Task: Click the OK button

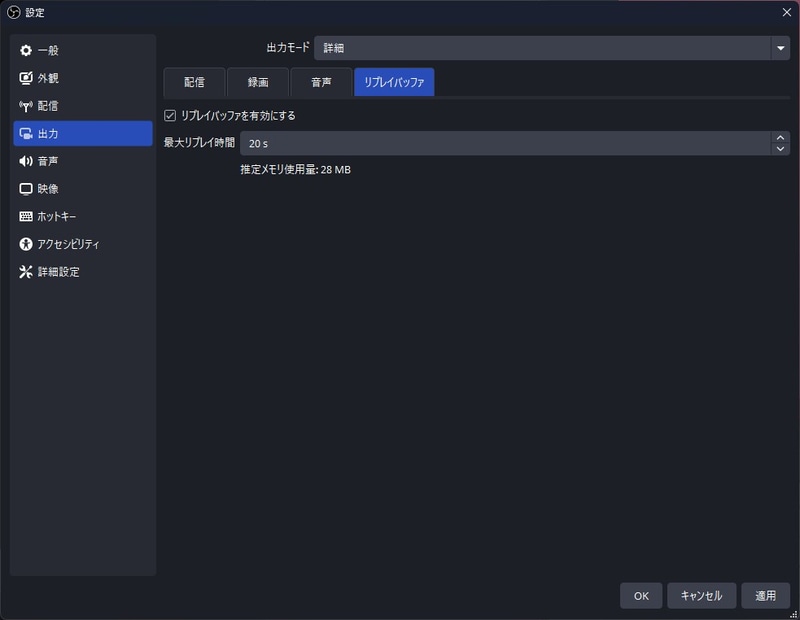Action: 640,595
